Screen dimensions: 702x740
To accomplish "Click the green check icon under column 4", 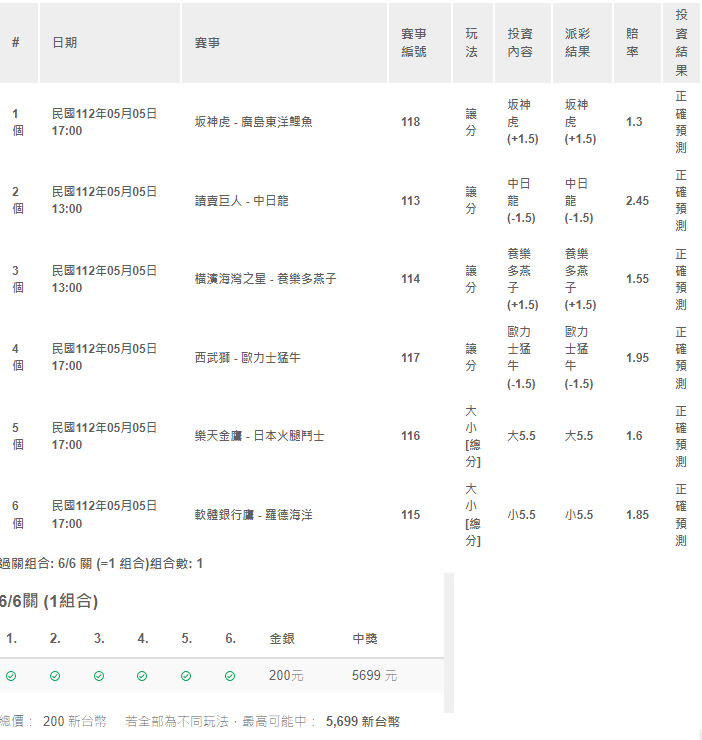I will 142,676.
